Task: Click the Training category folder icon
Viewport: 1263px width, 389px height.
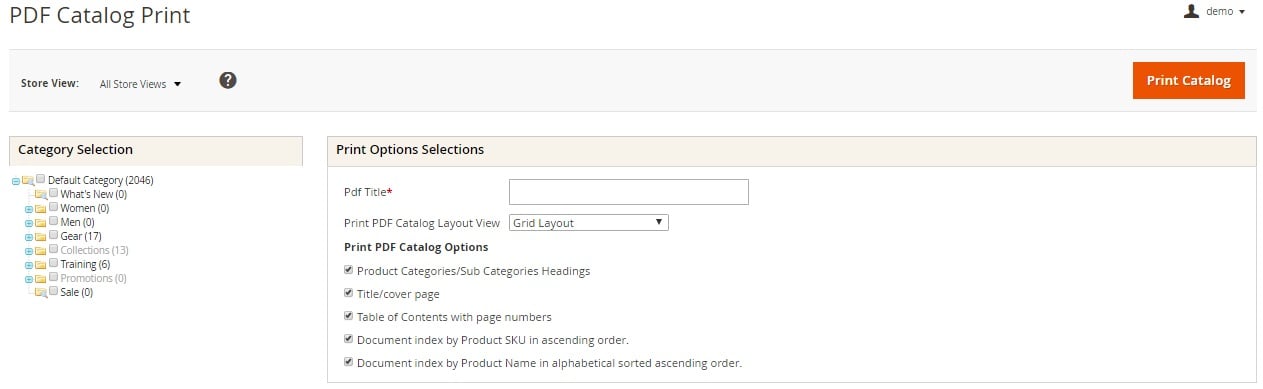Action: point(41,264)
